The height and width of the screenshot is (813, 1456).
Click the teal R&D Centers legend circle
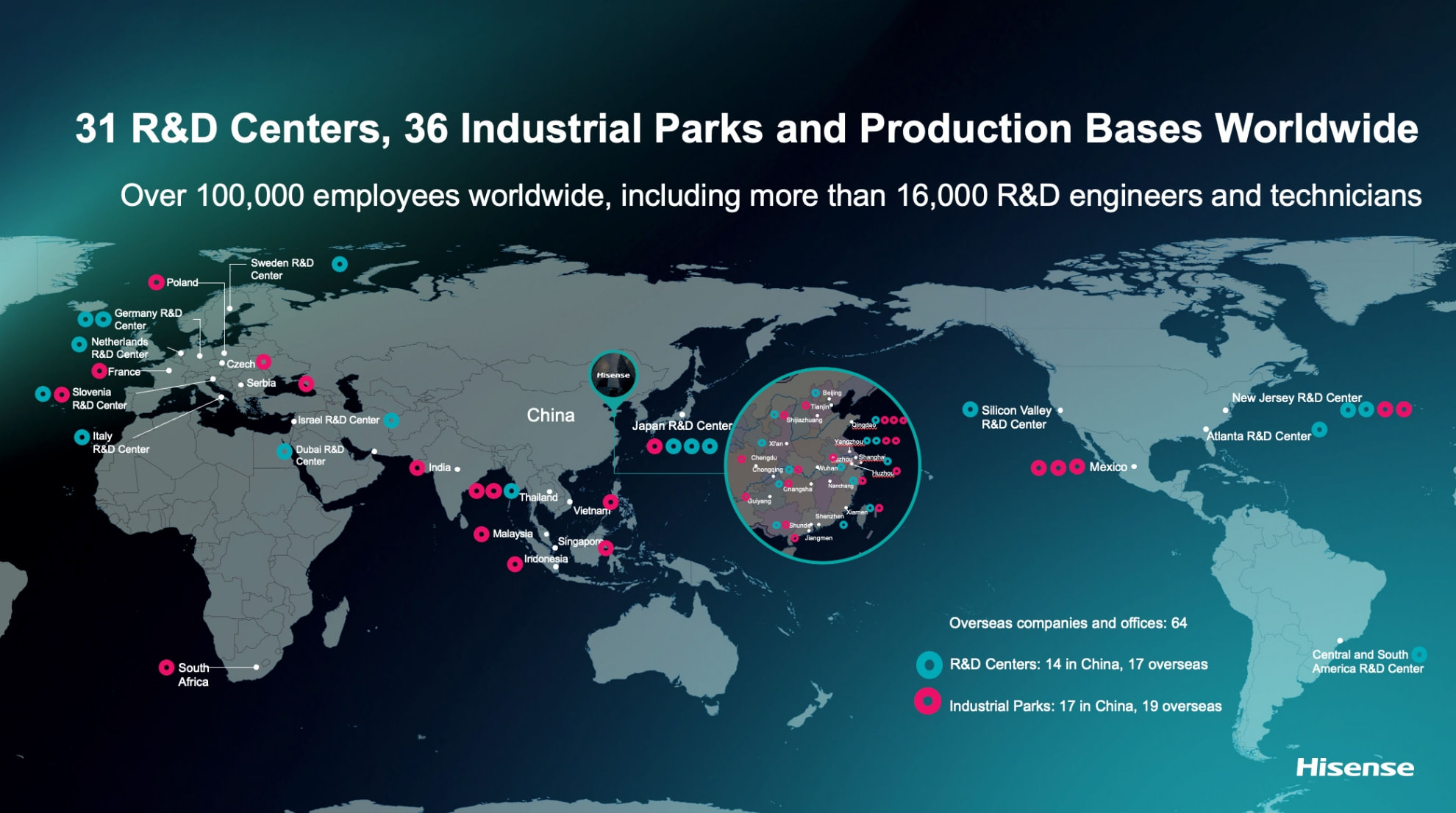(929, 665)
